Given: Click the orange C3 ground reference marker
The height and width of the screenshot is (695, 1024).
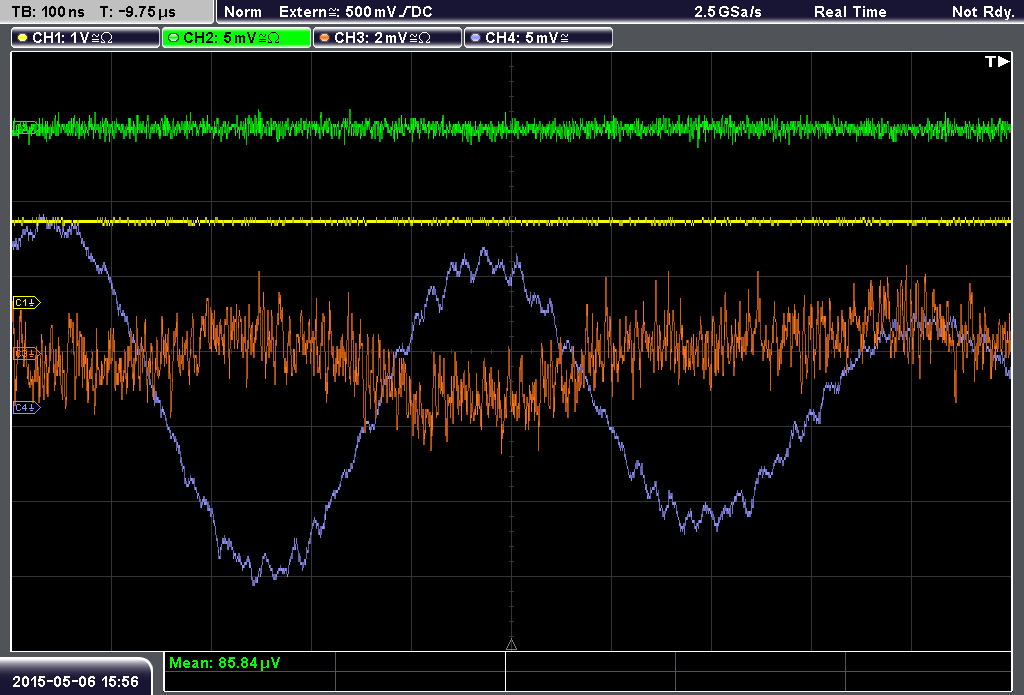Looking at the screenshot, I should 27,353.
